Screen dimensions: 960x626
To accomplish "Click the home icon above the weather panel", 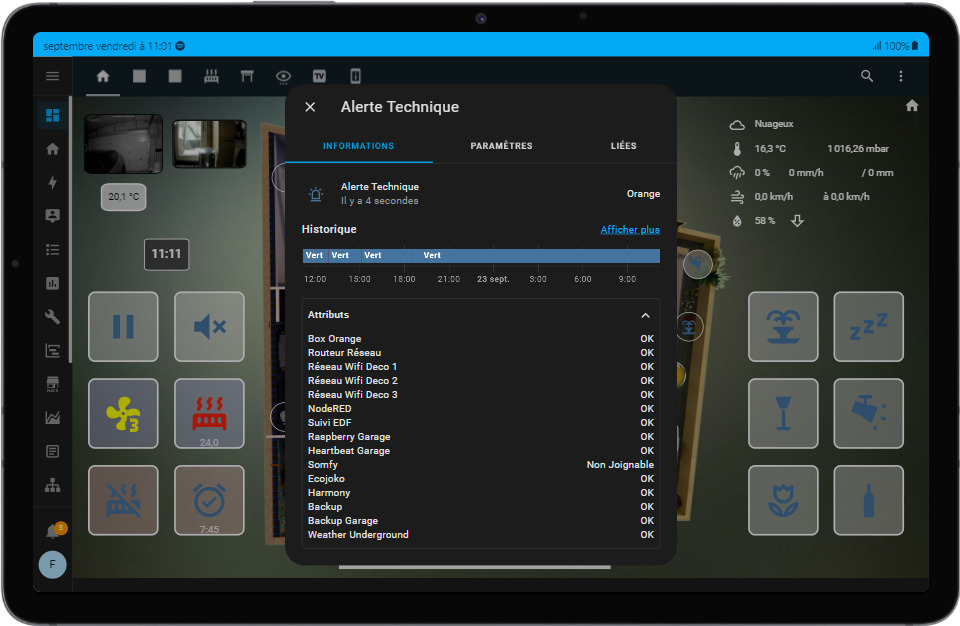I will (912, 106).
